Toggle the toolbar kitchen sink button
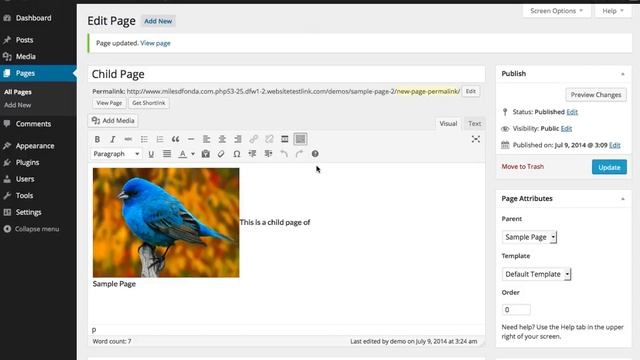This screenshot has width=640, height=360. click(x=300, y=139)
